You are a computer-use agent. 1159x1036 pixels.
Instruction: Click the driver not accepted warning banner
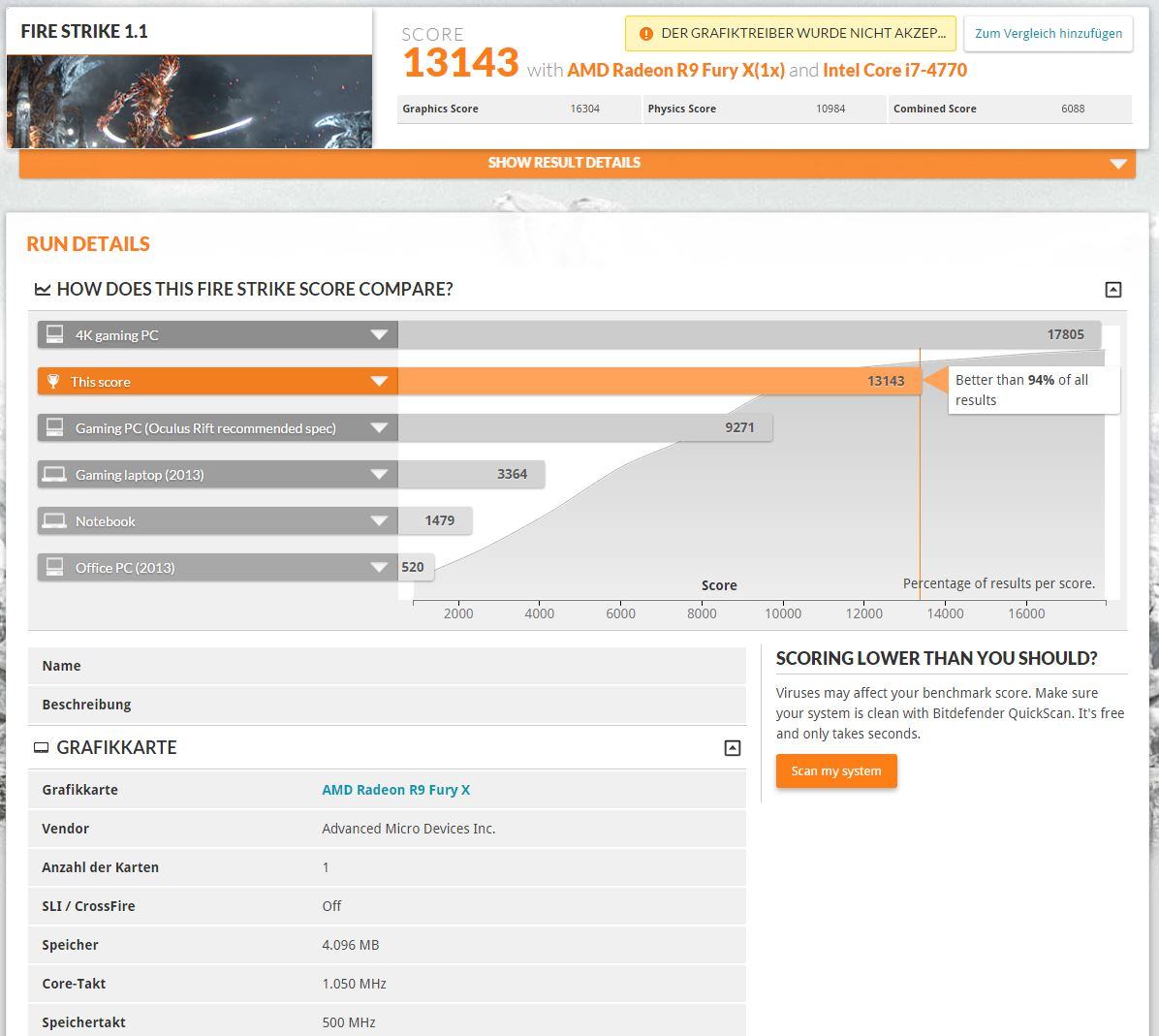pos(790,34)
